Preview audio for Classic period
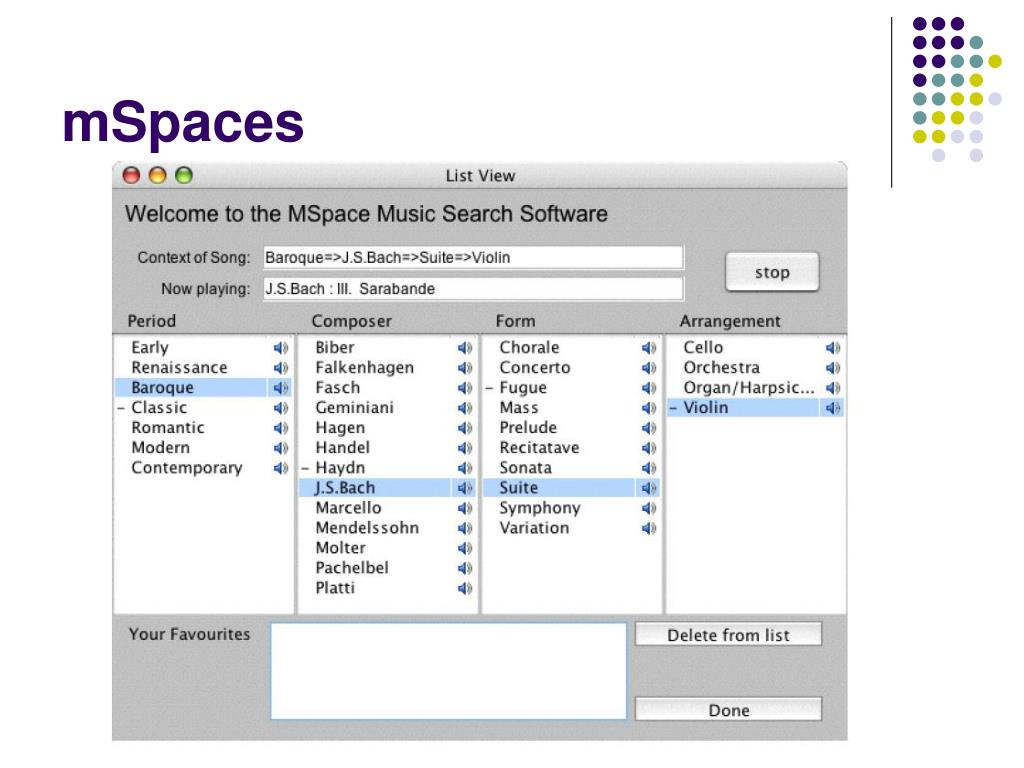This screenshot has width=1024, height=768. coord(281,408)
